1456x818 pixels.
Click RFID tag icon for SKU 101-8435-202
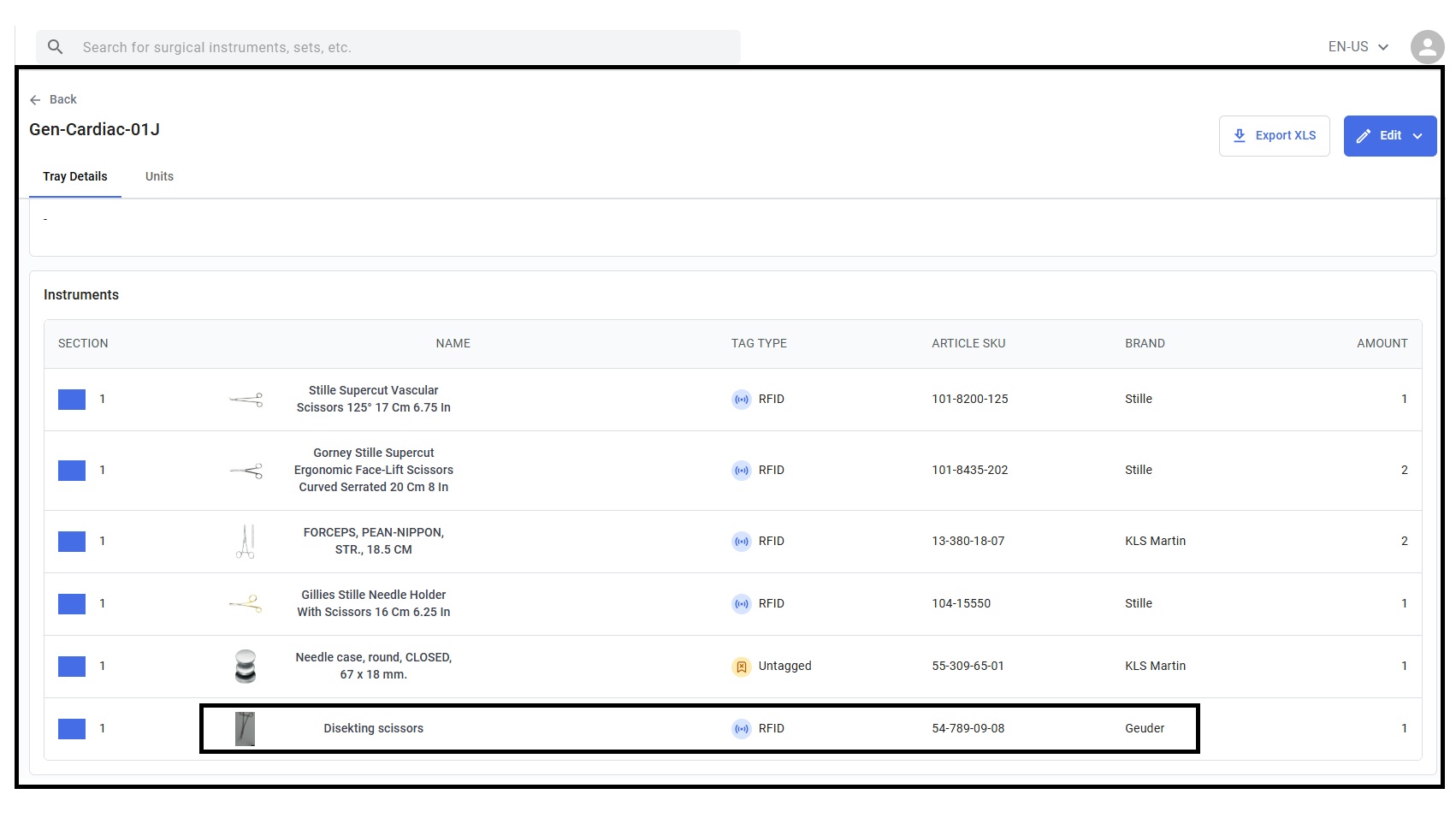tap(742, 471)
